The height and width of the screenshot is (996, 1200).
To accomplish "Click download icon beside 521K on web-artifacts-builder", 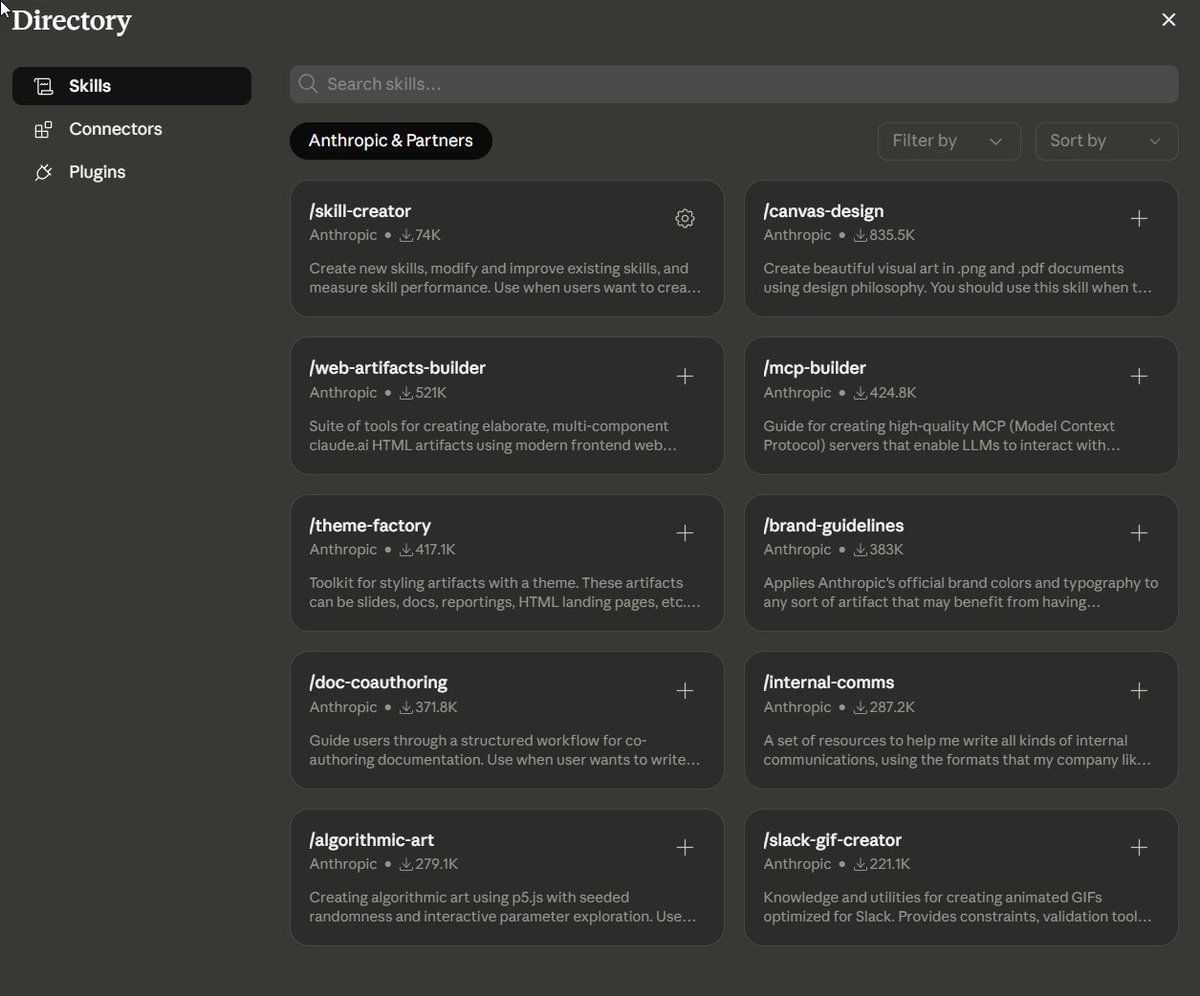I will [406, 393].
